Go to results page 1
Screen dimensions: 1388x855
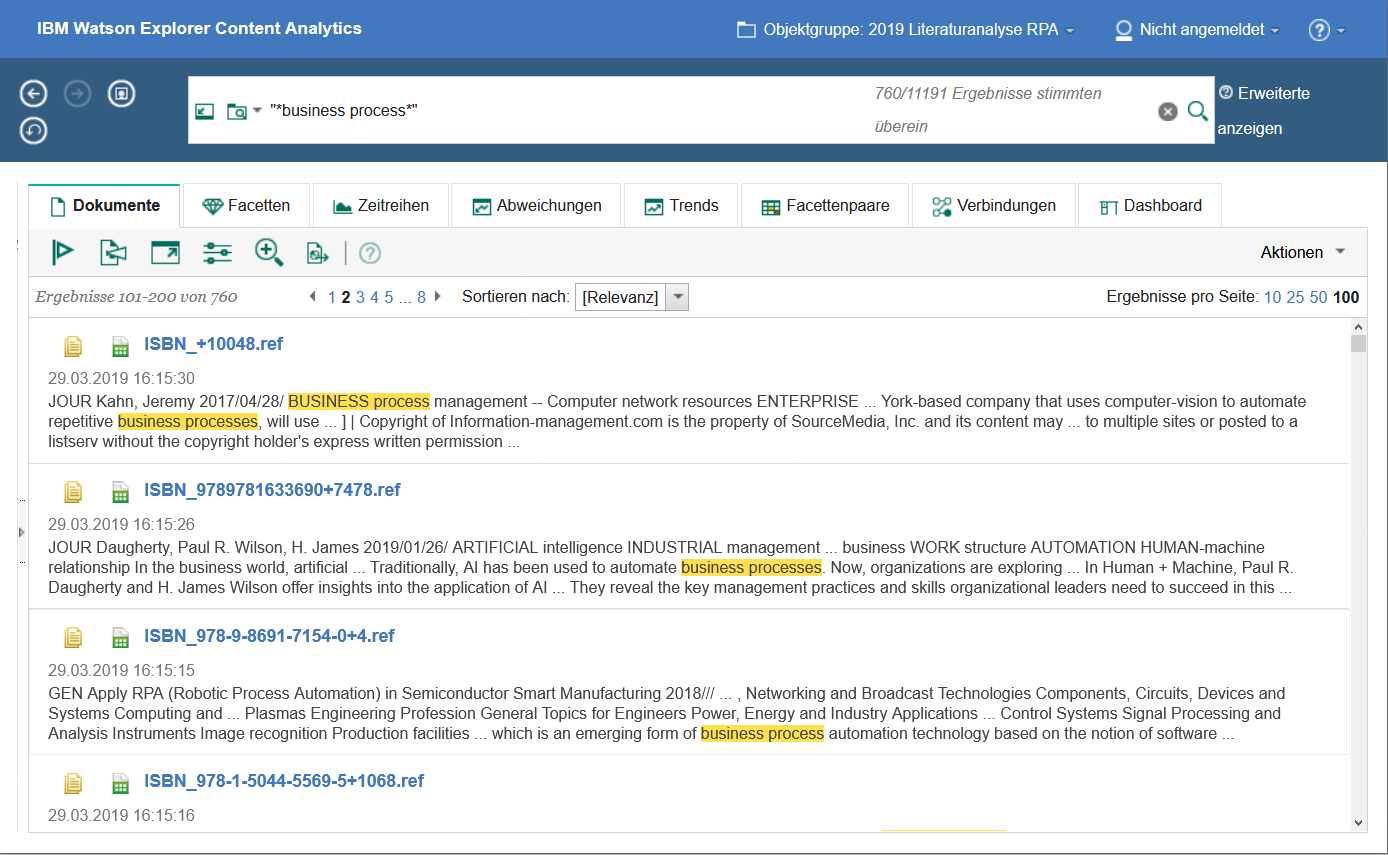[x=332, y=297]
